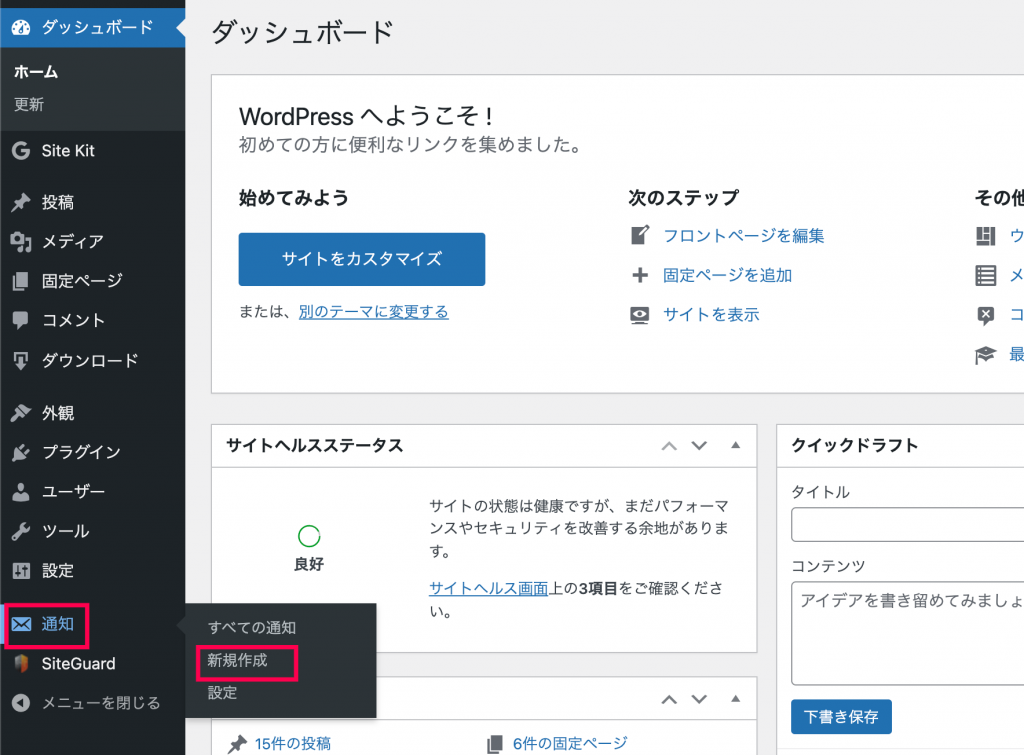Click the タイトル input field

(x=908, y=524)
